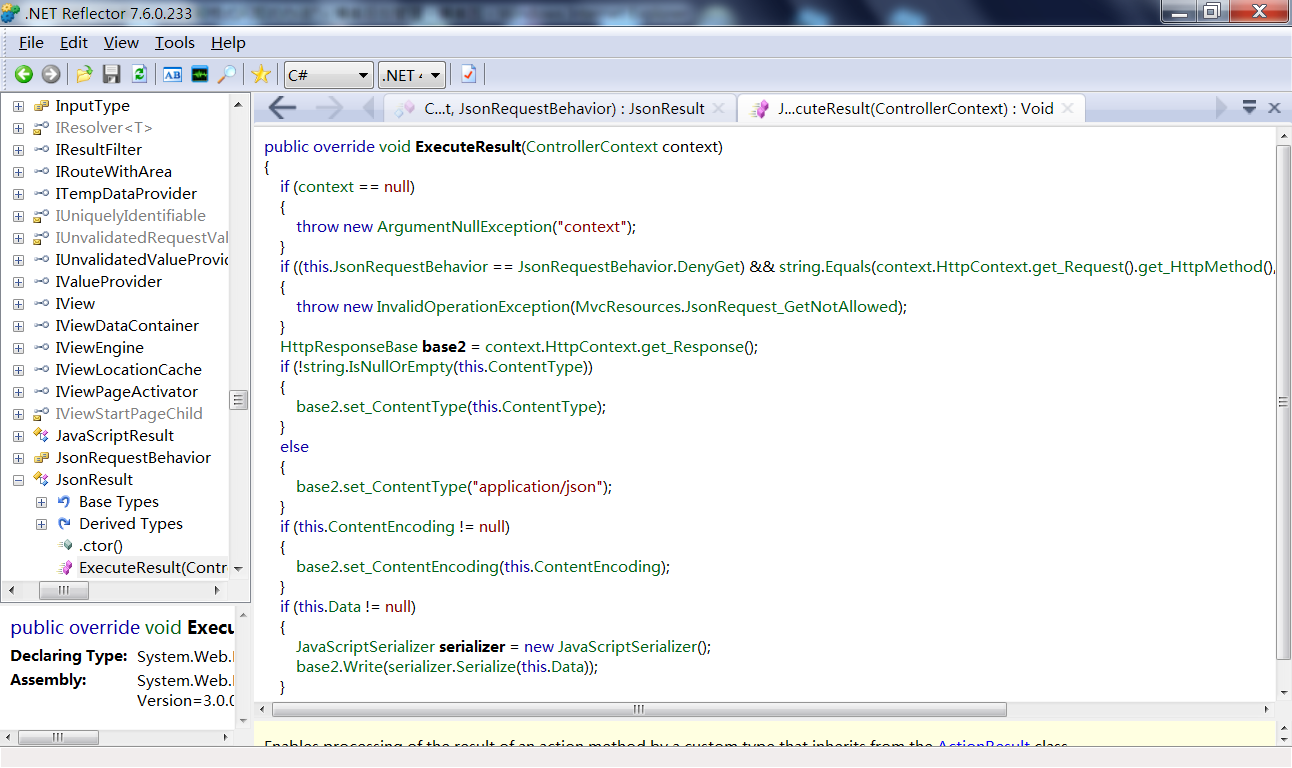Select the ExecuteResult(ControllerContext) : Void tab
The image size is (1292, 768).
coord(910,108)
